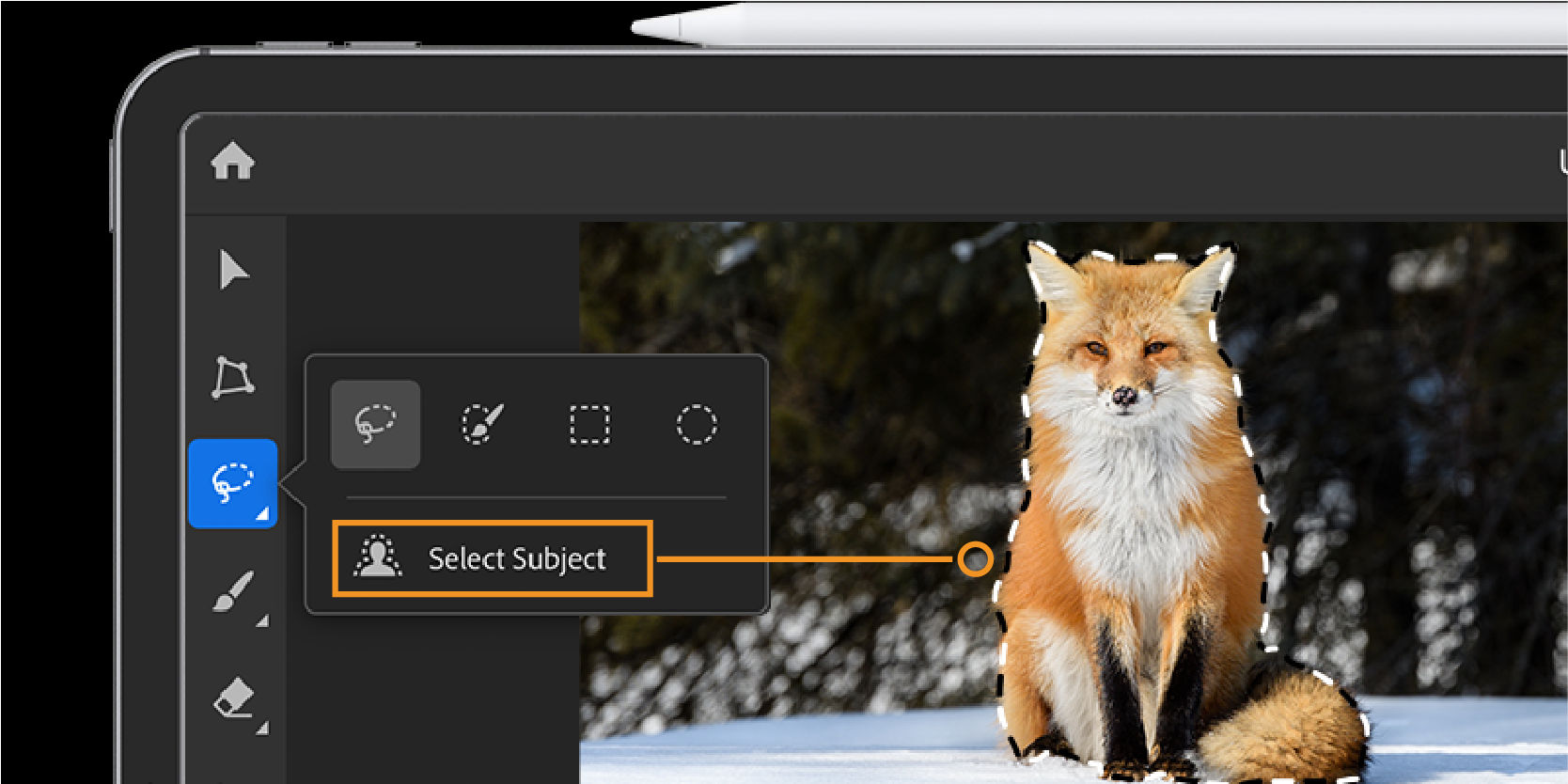Select the Eraser tool
1568x784 pixels.
point(234,699)
